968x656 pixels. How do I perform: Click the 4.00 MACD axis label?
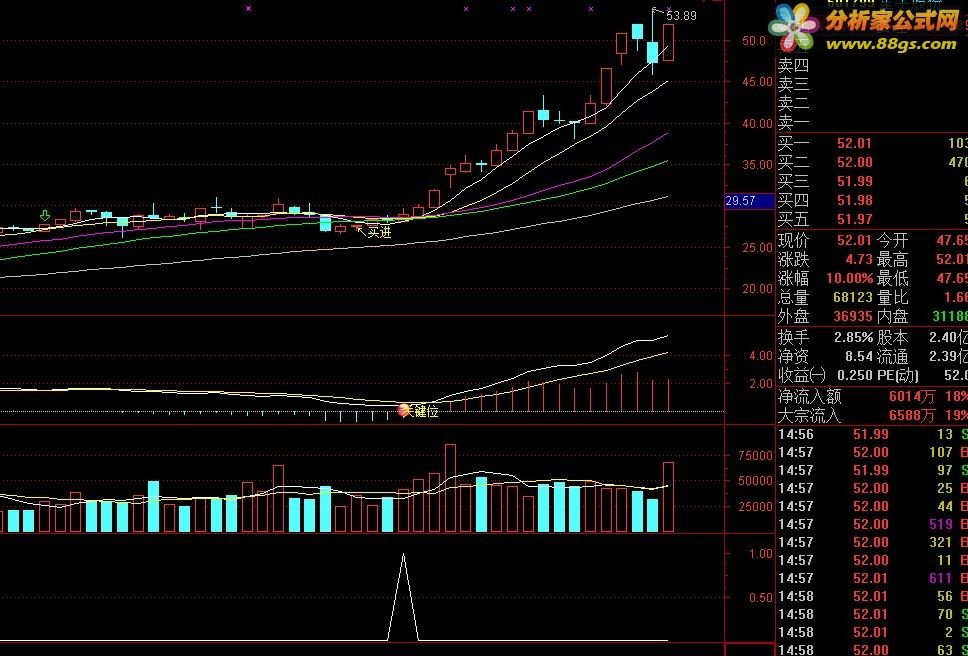tap(761, 356)
